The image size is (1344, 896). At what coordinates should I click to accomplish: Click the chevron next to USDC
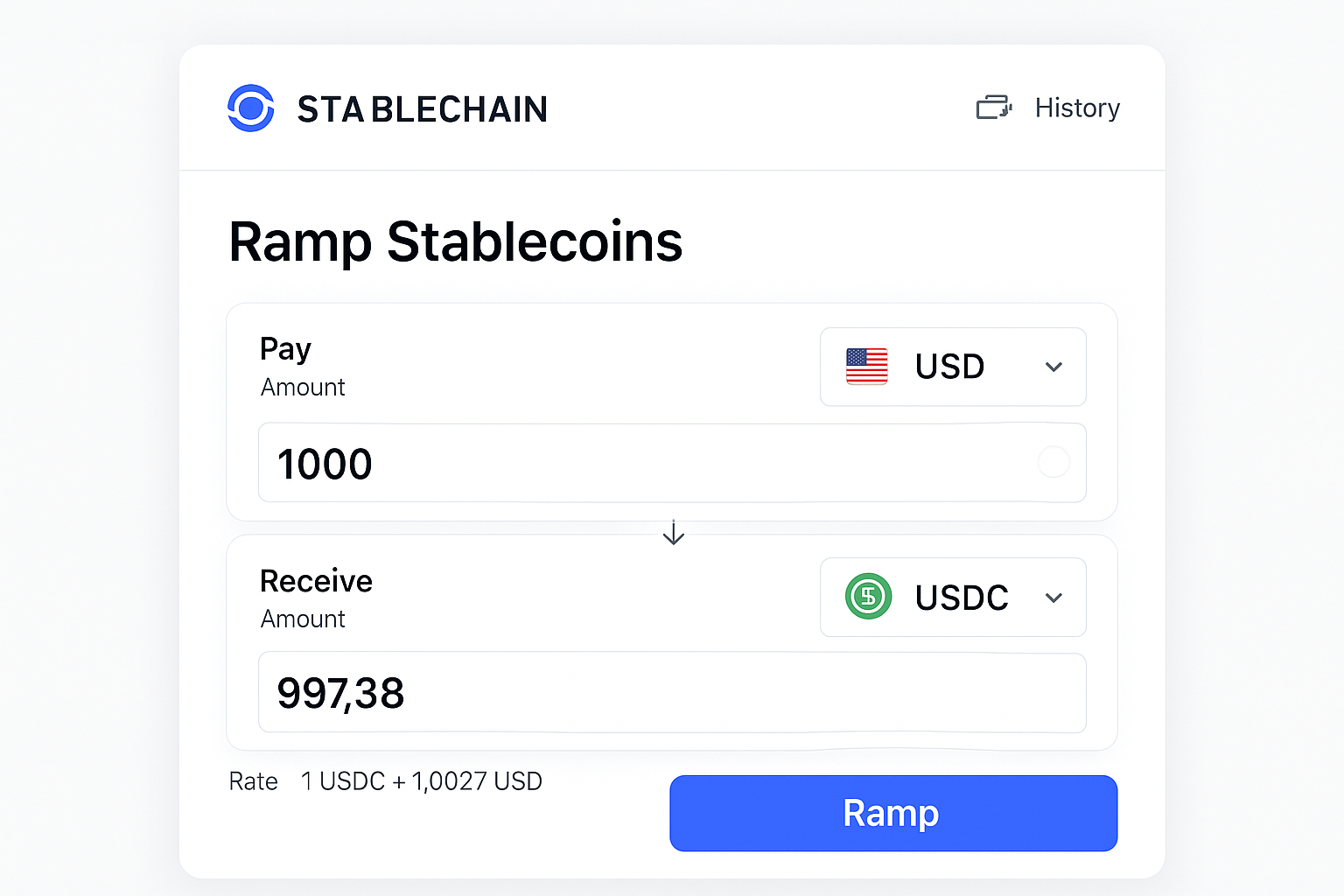1053,598
